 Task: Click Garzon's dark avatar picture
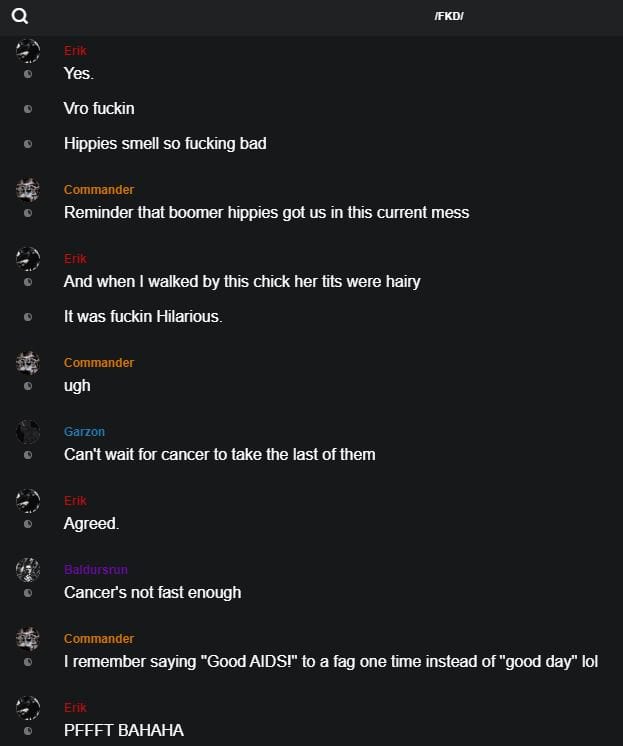coord(28,432)
